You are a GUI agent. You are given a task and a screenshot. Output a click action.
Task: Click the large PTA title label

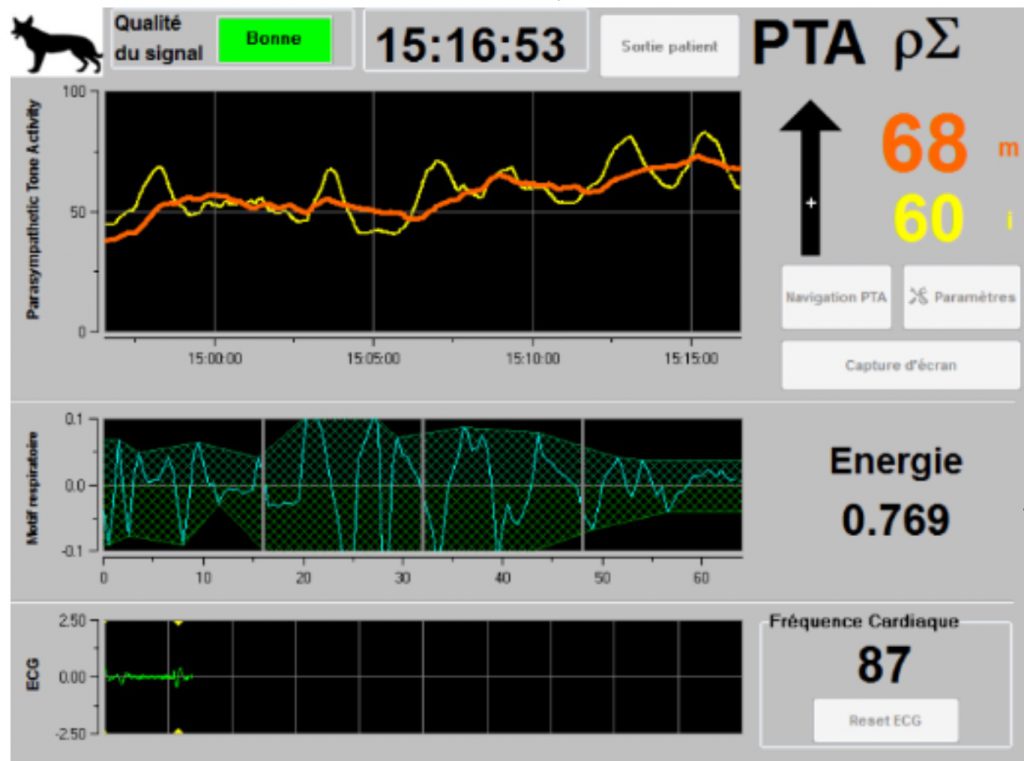pos(808,43)
